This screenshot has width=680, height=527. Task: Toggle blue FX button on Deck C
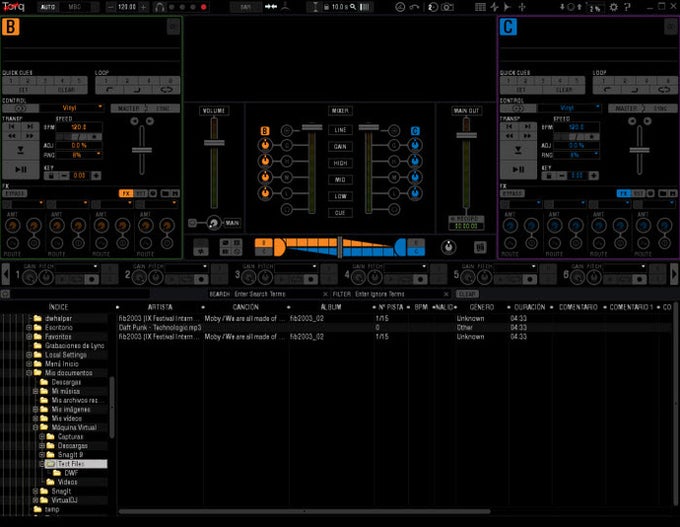623,193
